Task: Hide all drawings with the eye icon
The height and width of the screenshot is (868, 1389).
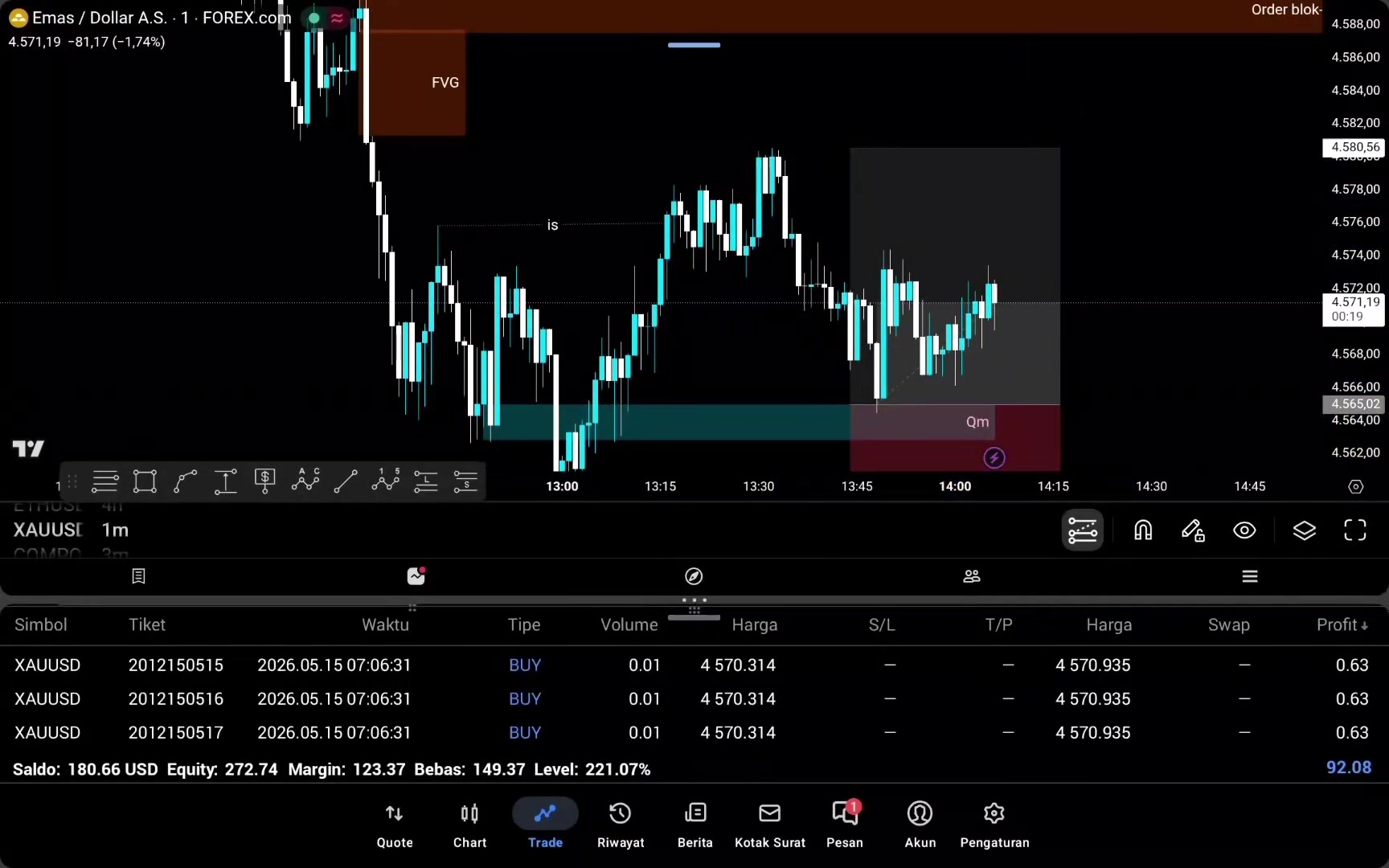Action: (1244, 530)
